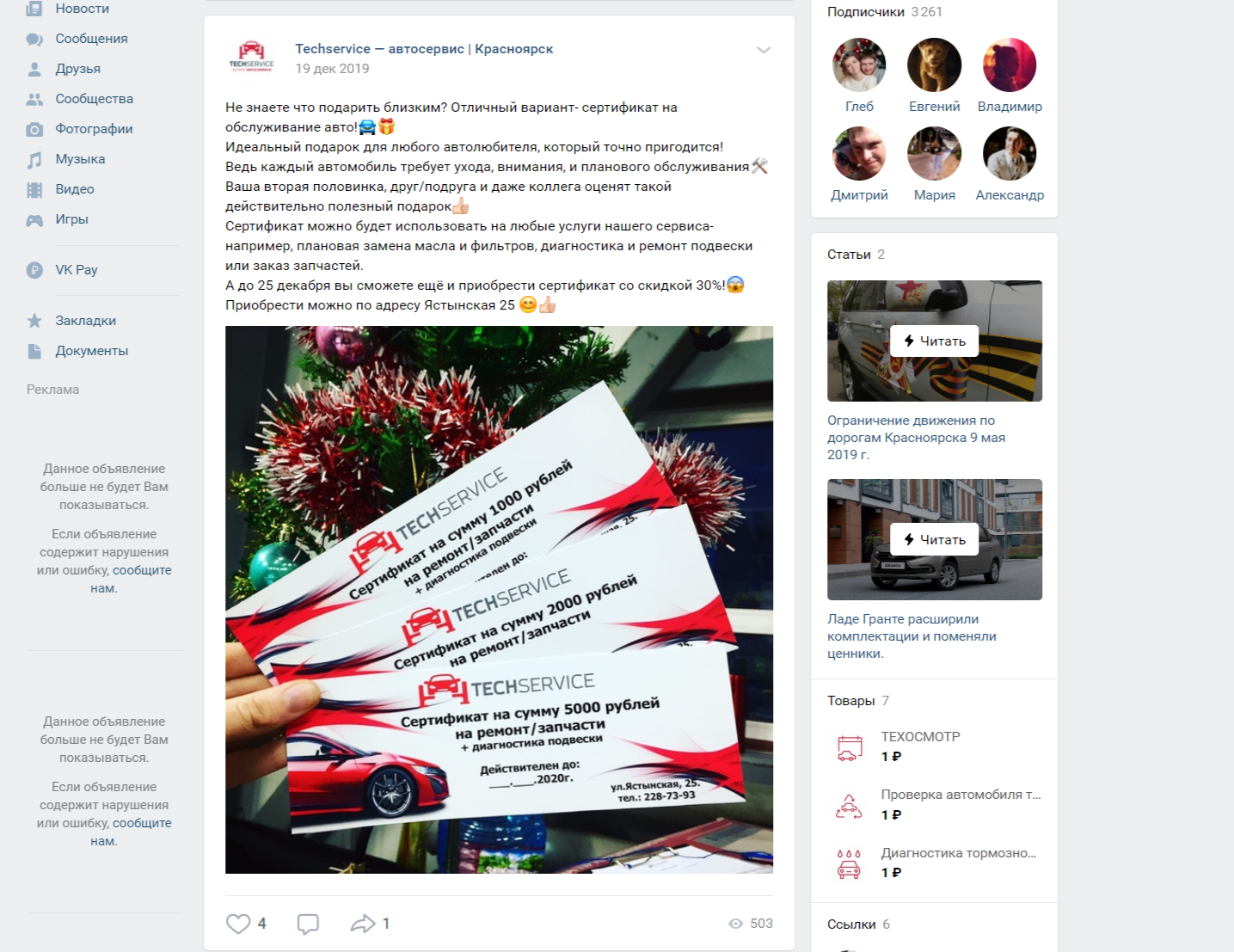Go to Музыка in the sidebar
Screen dimensions: 1234x952
pos(80,159)
